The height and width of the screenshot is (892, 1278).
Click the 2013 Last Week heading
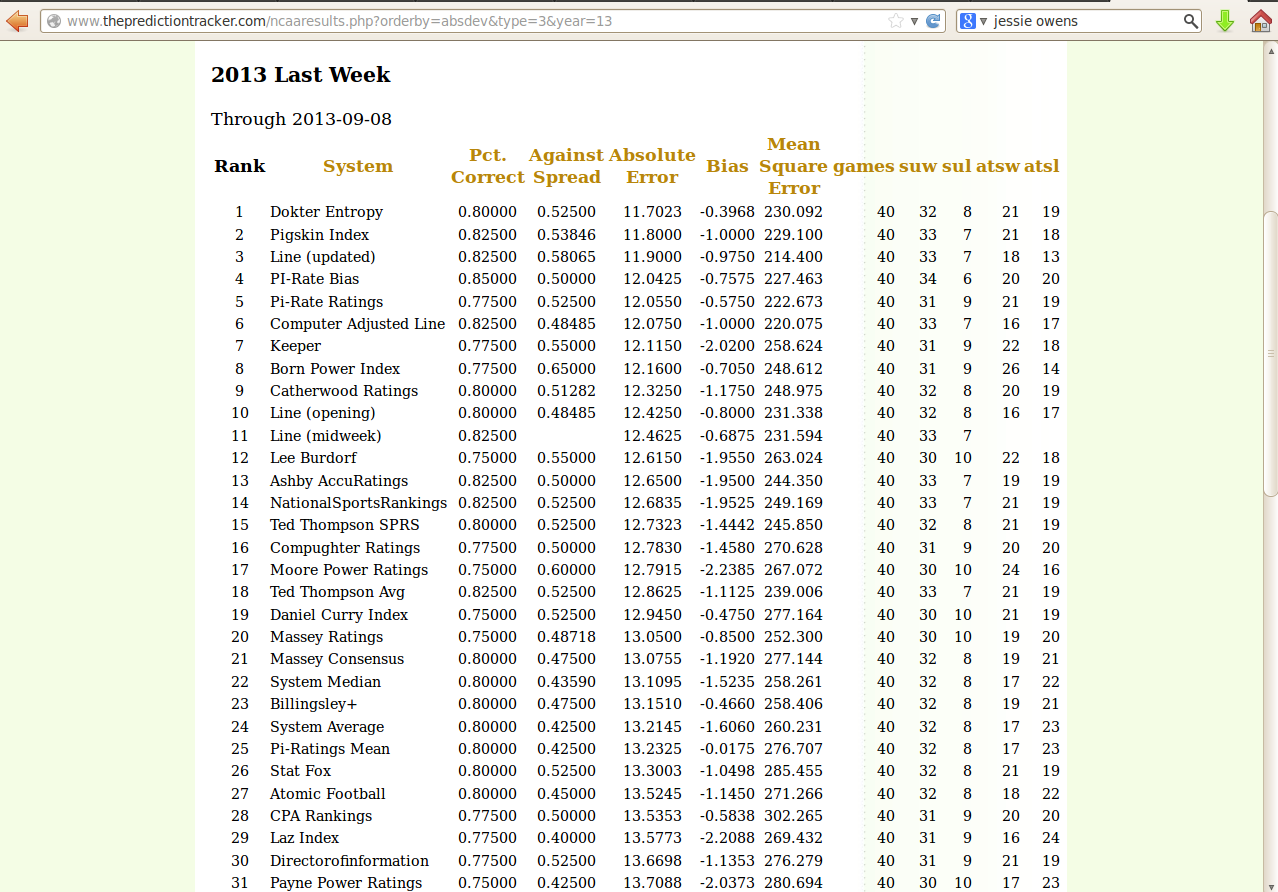[x=301, y=75]
